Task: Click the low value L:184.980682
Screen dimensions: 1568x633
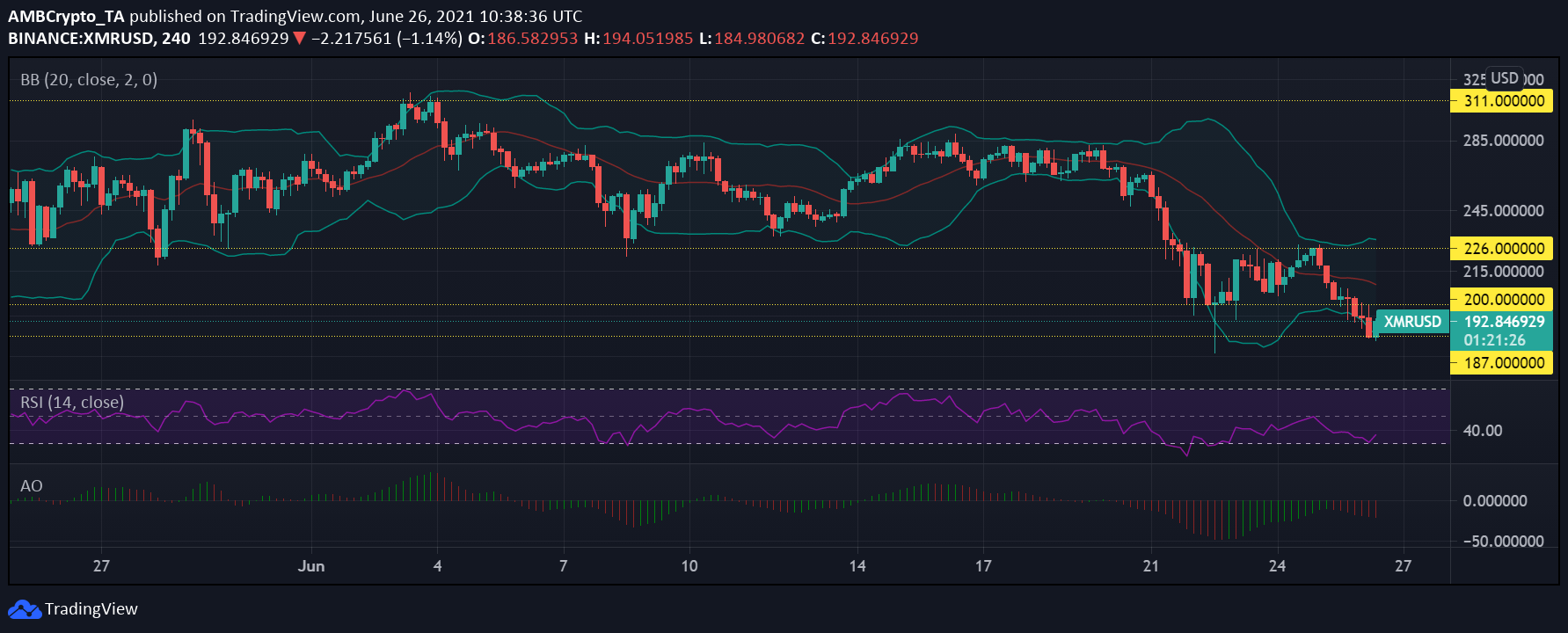Action: (752, 39)
